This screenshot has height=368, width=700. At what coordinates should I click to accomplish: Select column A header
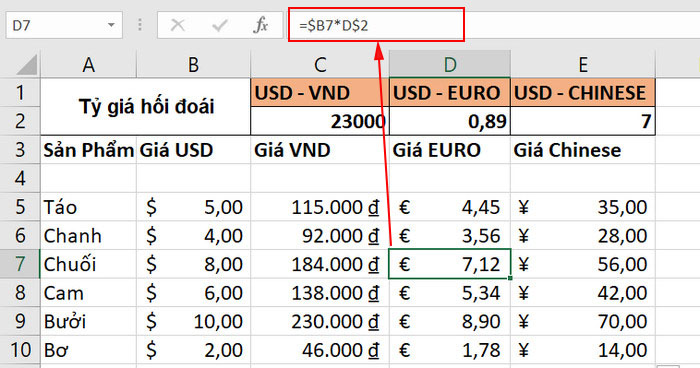coord(88,65)
